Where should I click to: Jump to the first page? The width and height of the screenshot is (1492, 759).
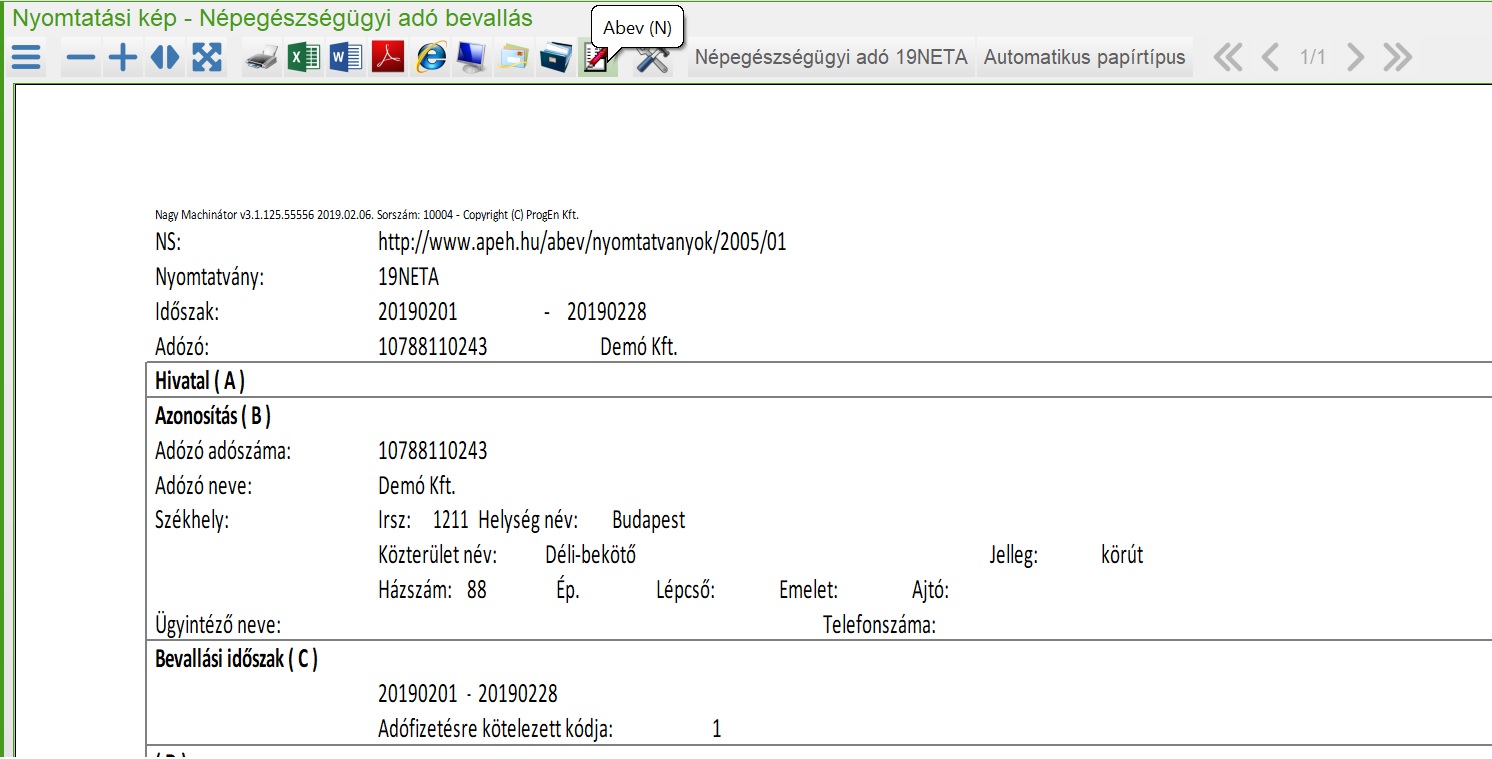(1228, 57)
